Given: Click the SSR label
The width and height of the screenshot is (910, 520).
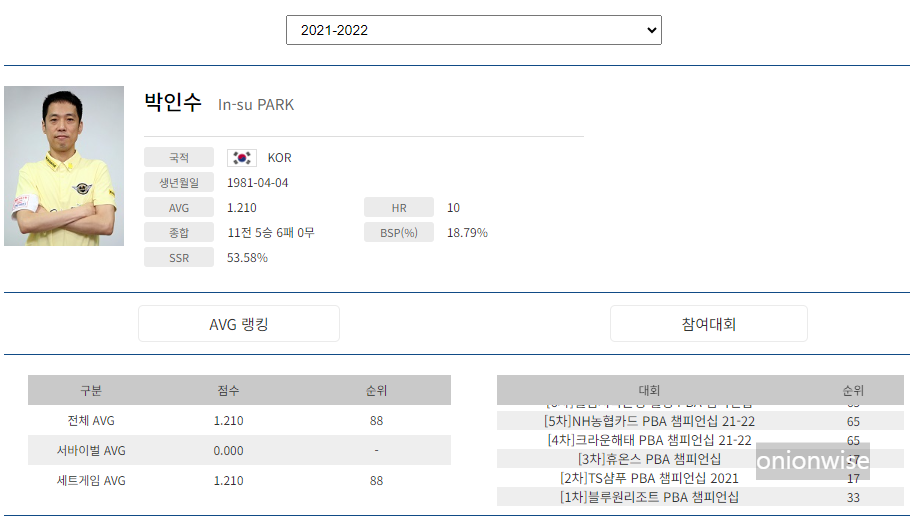Looking at the screenshot, I should click(179, 258).
